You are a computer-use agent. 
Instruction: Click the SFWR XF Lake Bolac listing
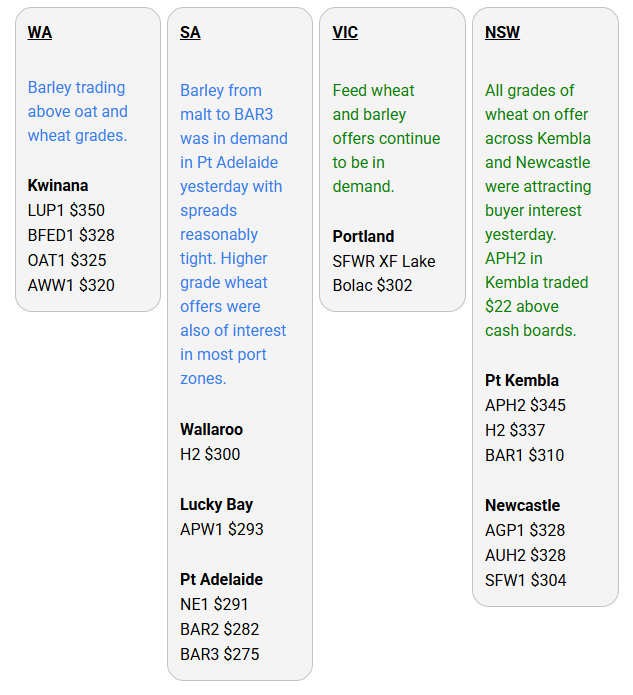384,273
